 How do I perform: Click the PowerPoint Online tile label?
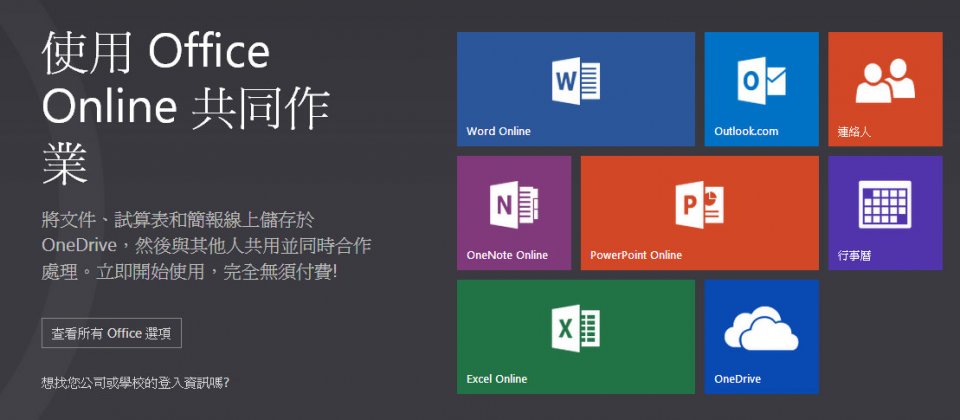[x=636, y=255]
